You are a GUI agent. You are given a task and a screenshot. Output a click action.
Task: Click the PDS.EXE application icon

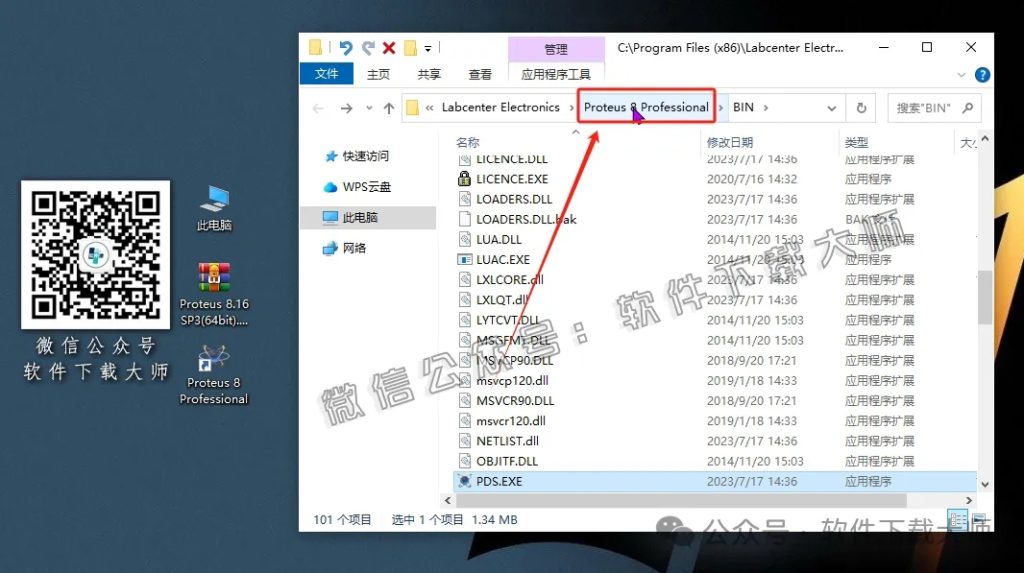point(464,482)
